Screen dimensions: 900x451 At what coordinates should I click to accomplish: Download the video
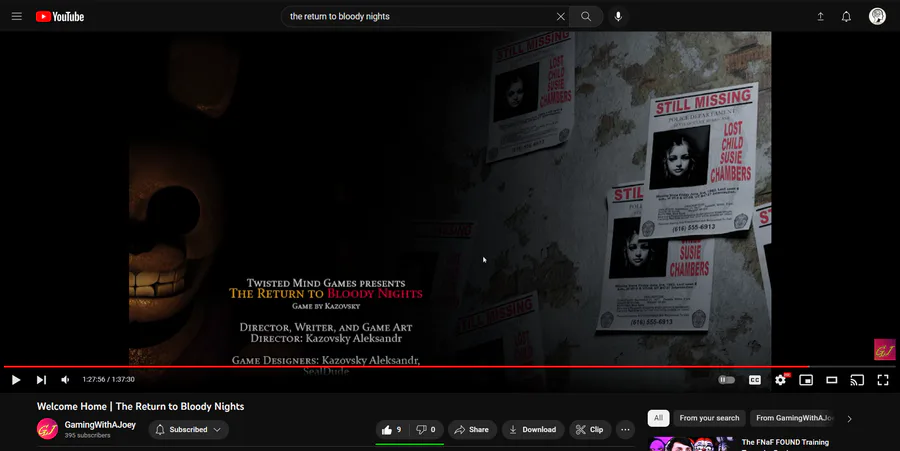pyautogui.click(x=533, y=430)
